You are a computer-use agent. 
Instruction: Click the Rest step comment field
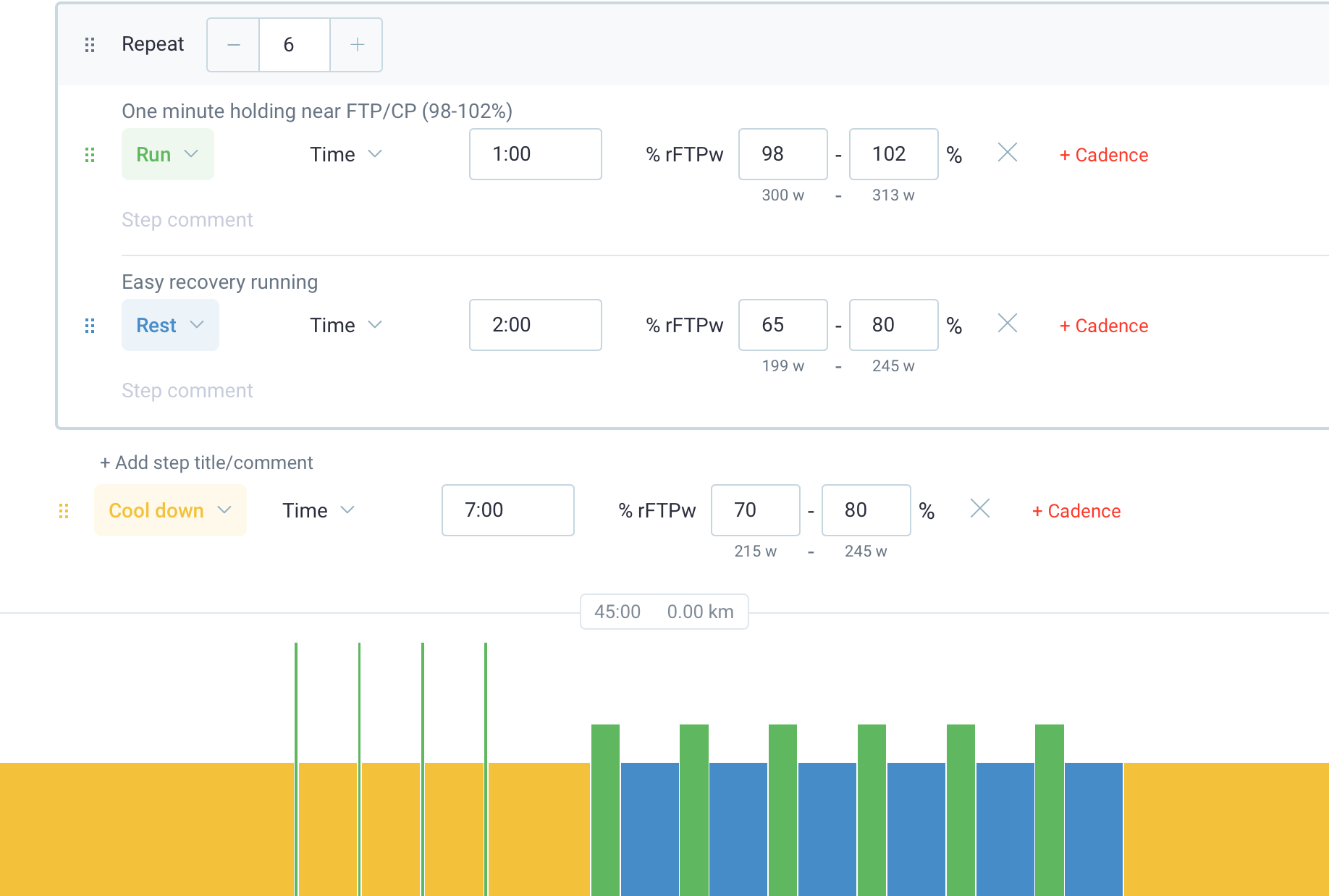pyautogui.click(x=187, y=391)
